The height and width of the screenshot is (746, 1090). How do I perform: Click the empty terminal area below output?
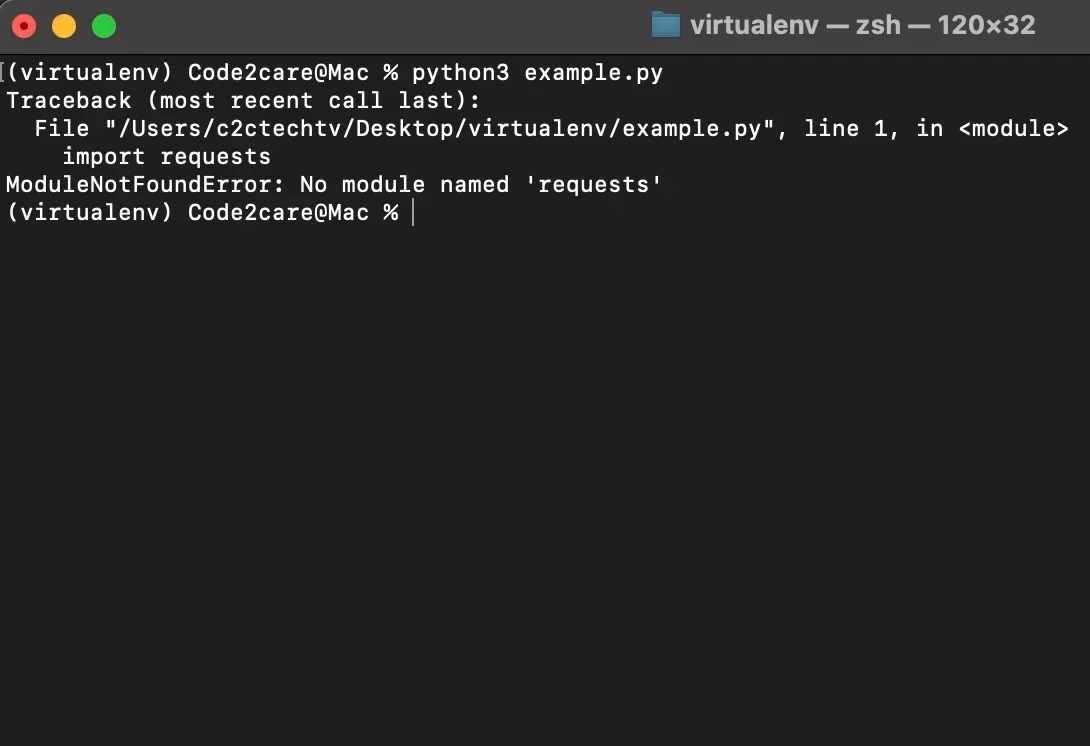click(x=545, y=480)
